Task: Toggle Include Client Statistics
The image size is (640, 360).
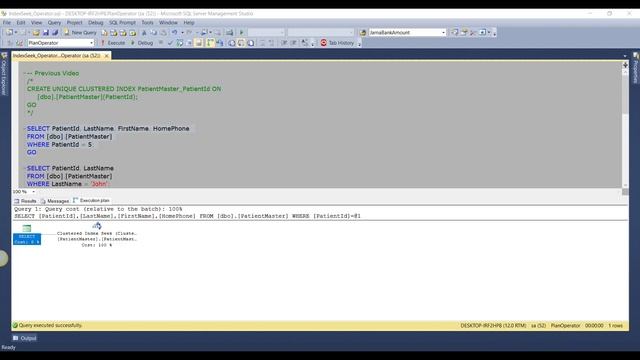Action: click(x=220, y=43)
